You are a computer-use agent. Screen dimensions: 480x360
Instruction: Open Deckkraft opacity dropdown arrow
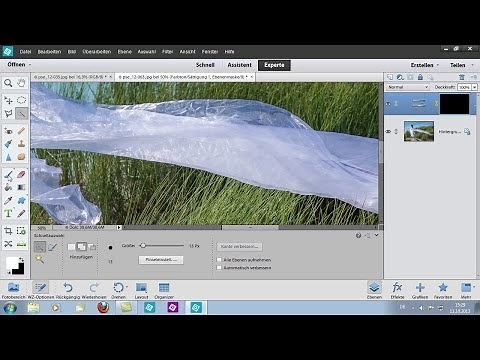coord(474,87)
